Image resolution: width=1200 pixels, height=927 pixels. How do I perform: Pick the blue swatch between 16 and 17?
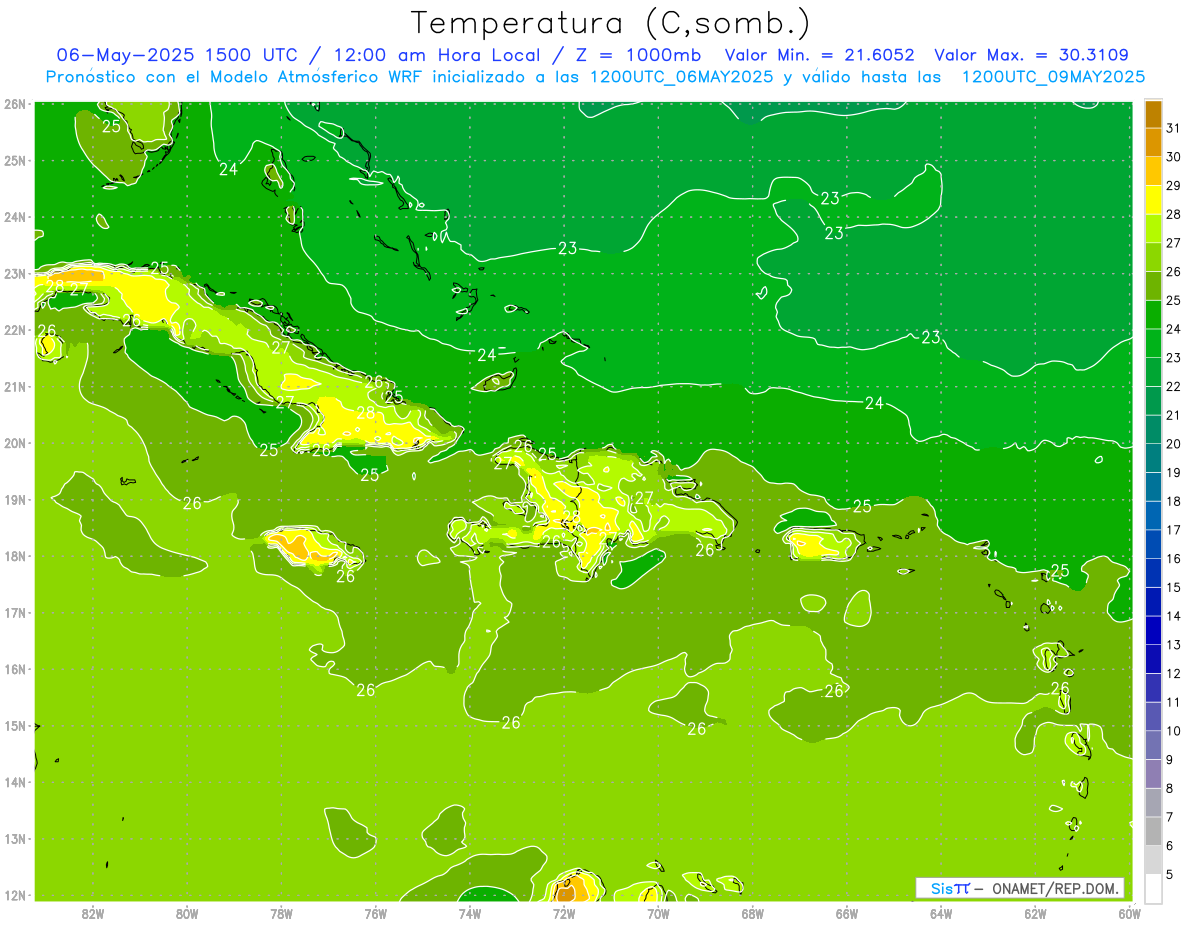point(1153,545)
